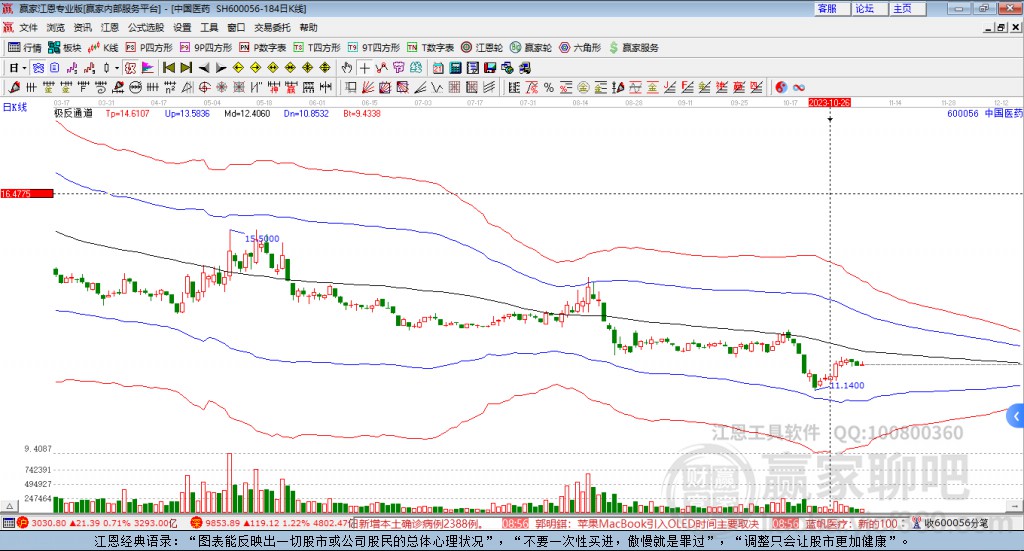Launch the 江恩轮 Gann wheel
1024x551 pixels.
tap(482, 48)
